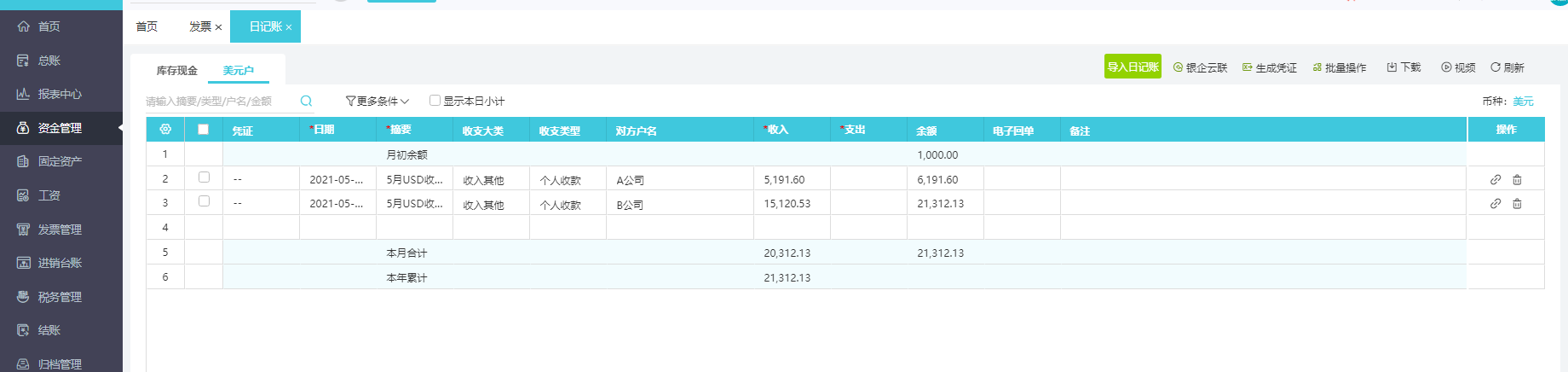Toggle the 显示本日小计 checkbox

(x=435, y=101)
